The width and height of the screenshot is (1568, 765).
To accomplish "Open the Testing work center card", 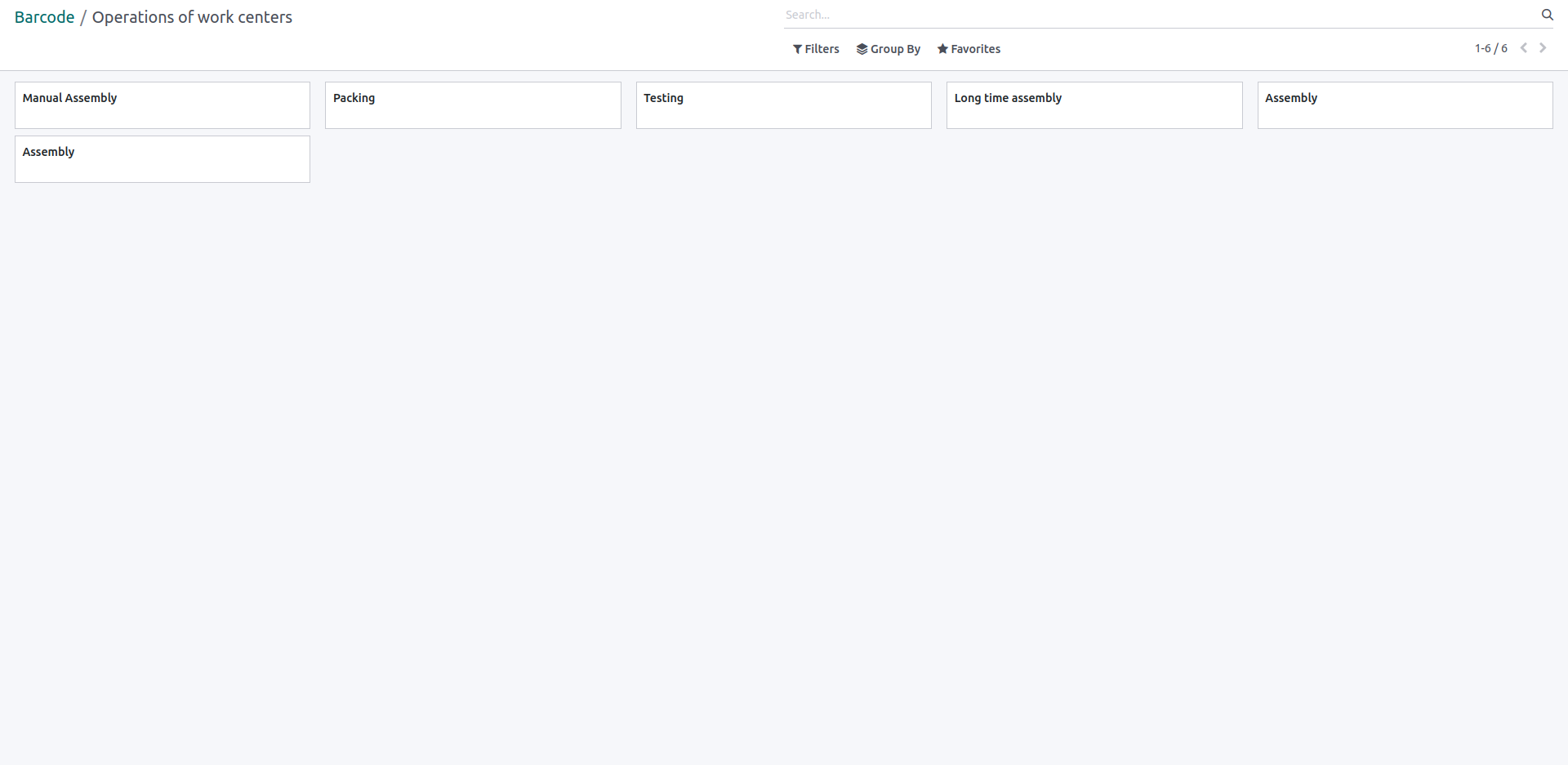I will click(x=784, y=105).
